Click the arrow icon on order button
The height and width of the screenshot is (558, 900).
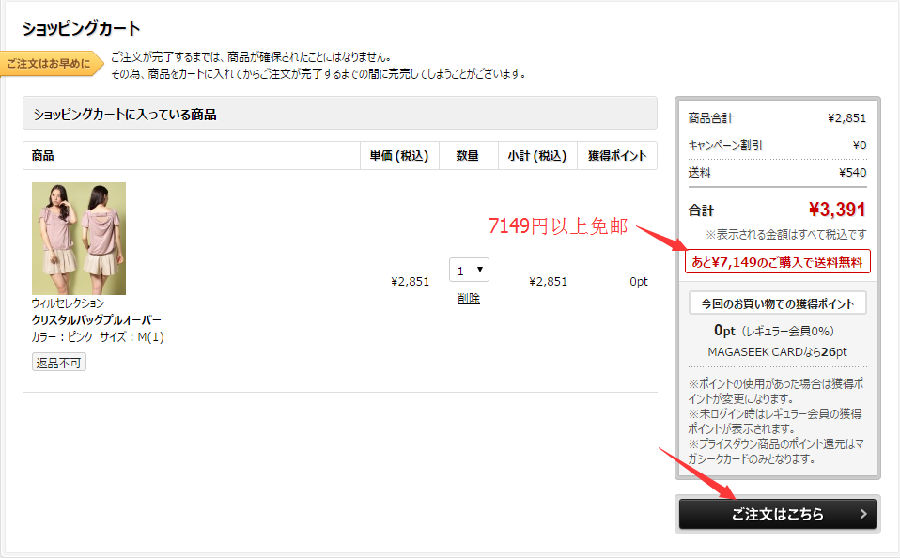point(863,514)
